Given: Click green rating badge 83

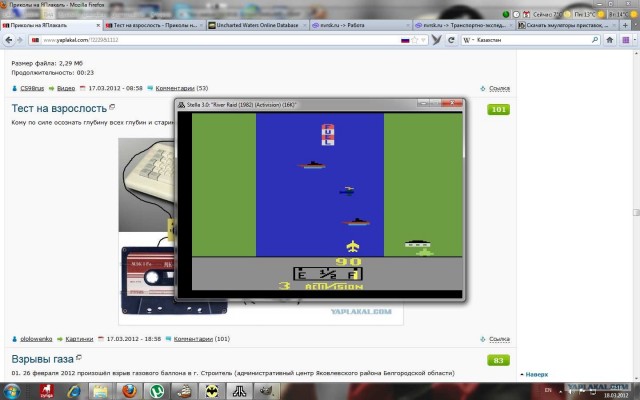Looking at the screenshot, I should [498, 360].
